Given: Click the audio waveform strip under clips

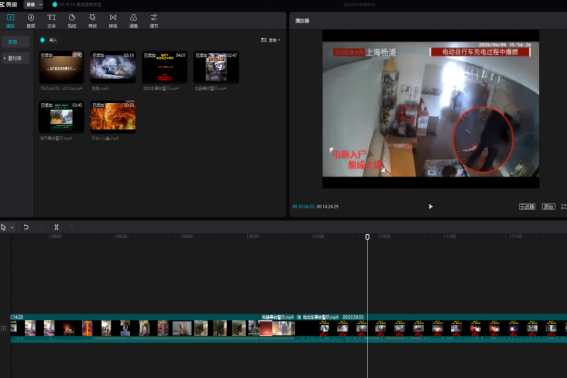Looking at the screenshot, I should tap(289, 339).
